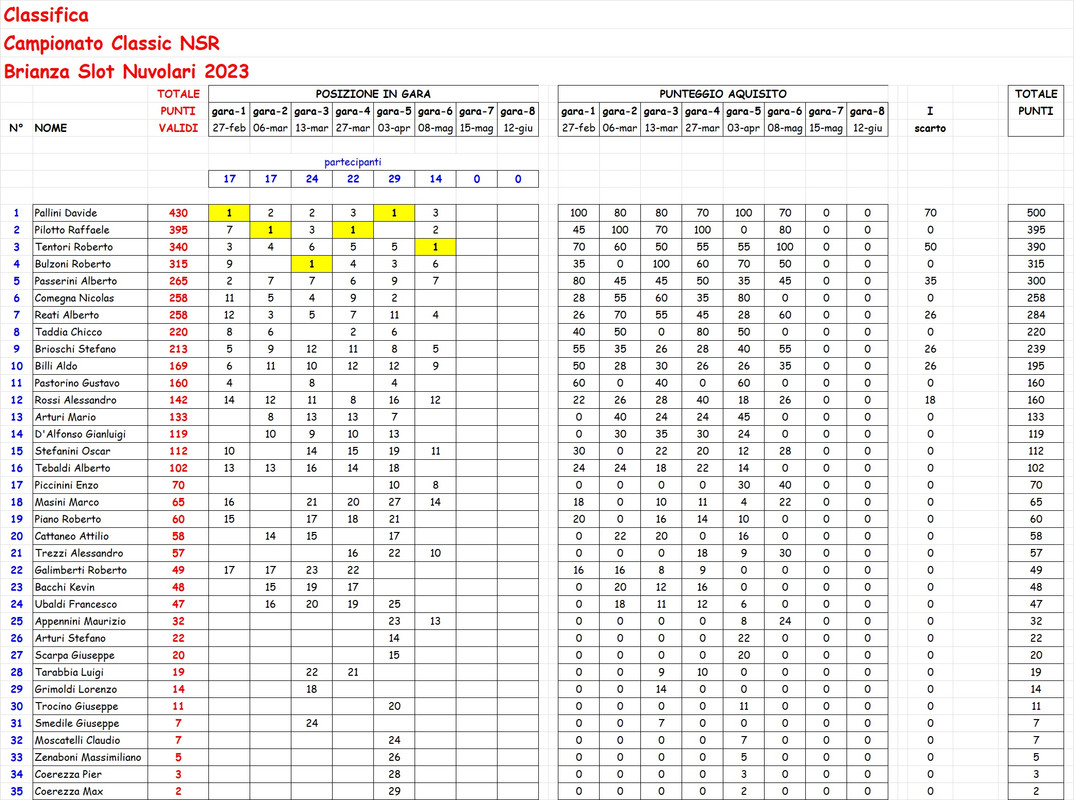
Task: Select the name 'Zenaboni Massimiliano'
Action: (88, 757)
